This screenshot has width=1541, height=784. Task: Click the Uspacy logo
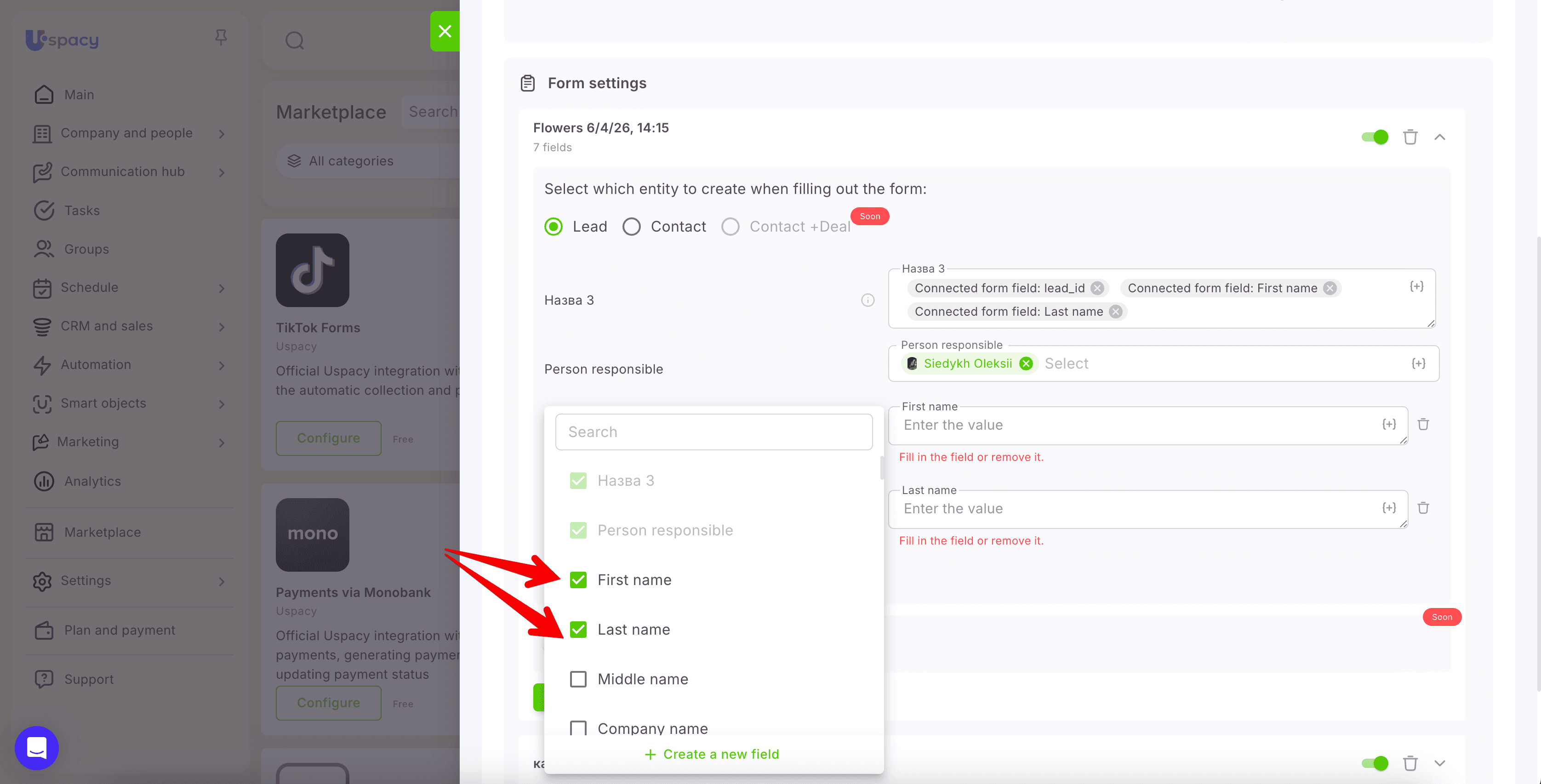click(62, 40)
